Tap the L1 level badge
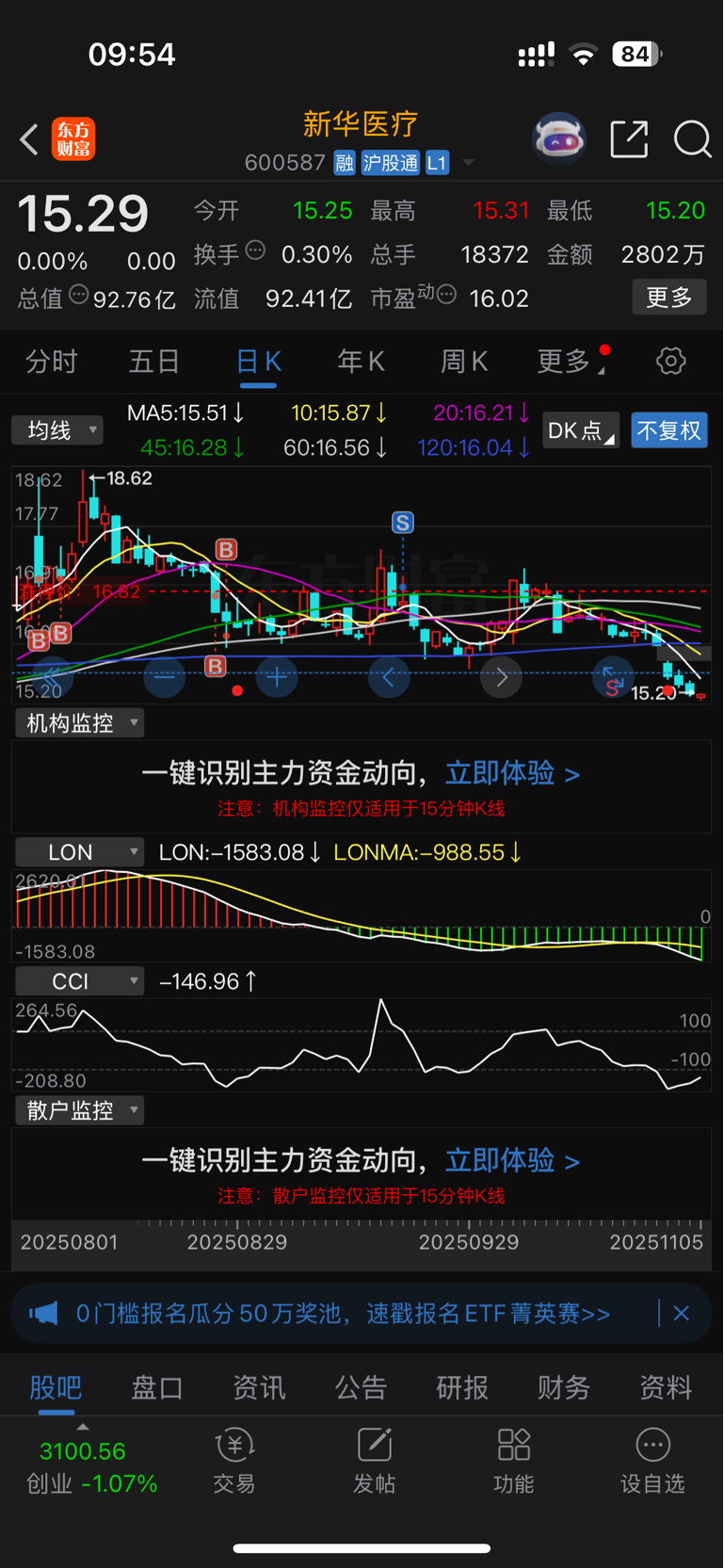The width and height of the screenshot is (724, 1568). click(437, 163)
